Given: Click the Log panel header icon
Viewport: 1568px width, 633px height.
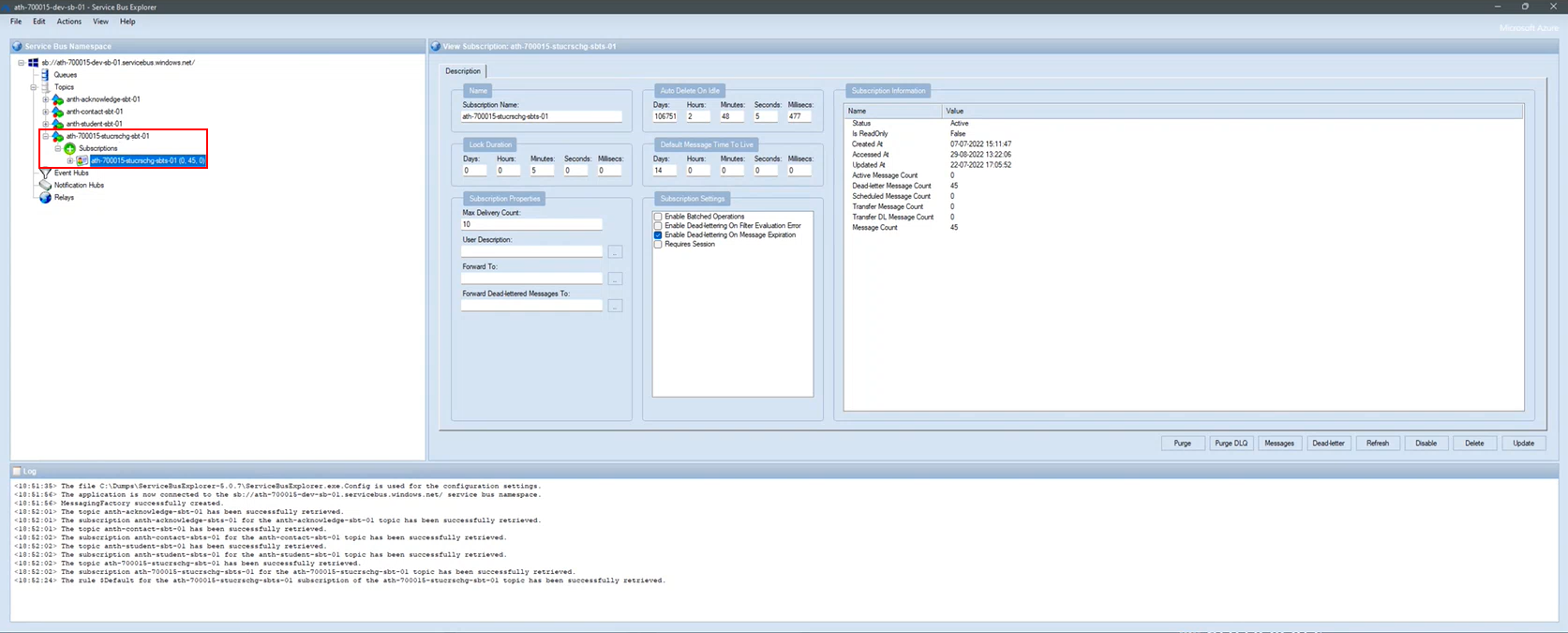Looking at the screenshot, I should 17,471.
